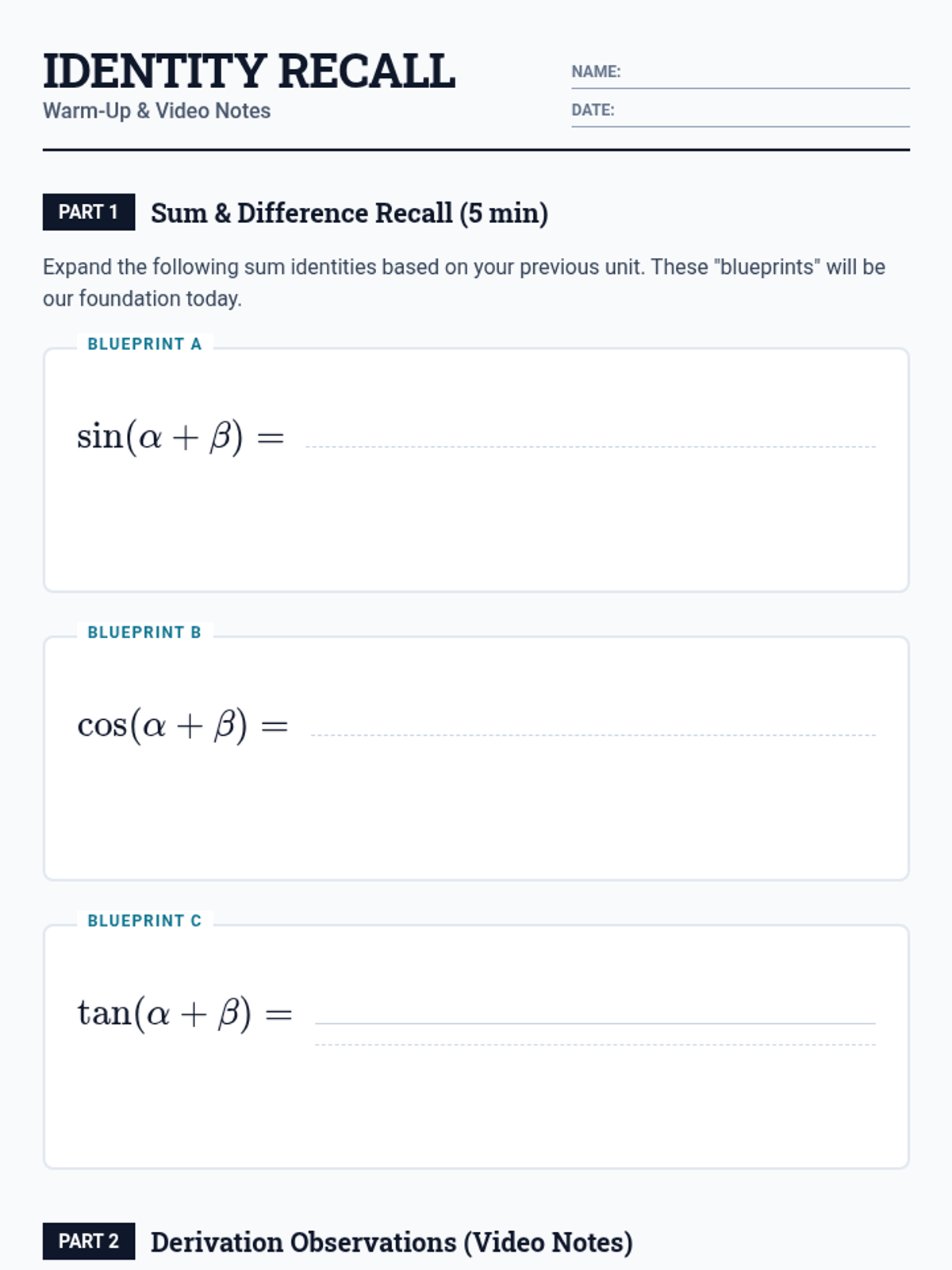Click the sin(α + β) formula

[x=180, y=437]
